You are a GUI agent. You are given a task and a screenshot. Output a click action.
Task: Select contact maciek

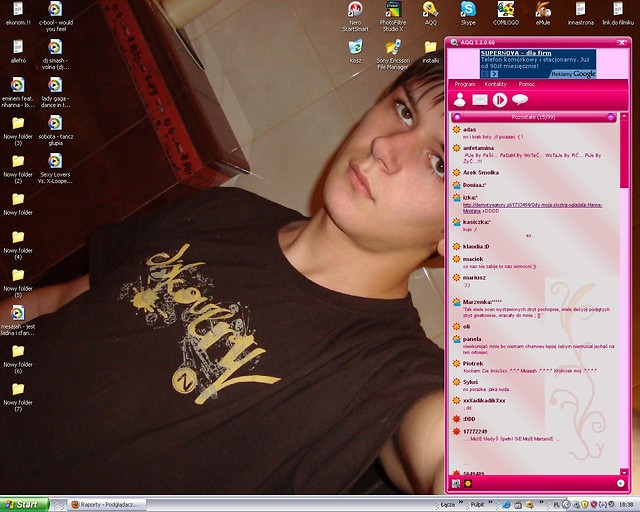click(x=534, y=262)
